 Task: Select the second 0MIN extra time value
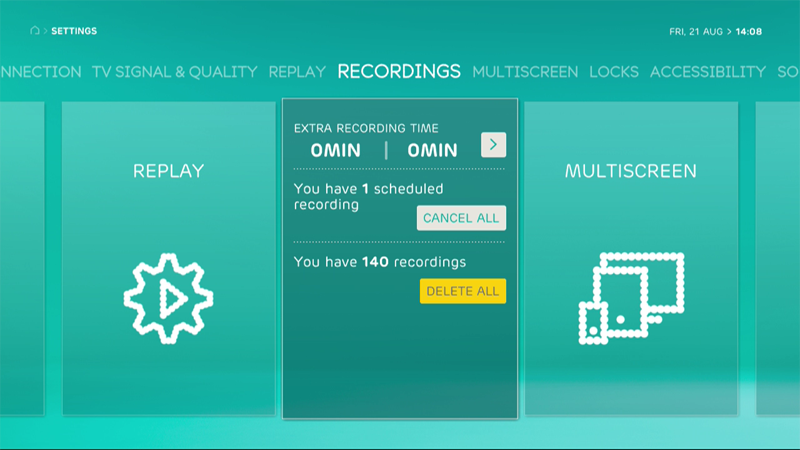[x=432, y=151]
